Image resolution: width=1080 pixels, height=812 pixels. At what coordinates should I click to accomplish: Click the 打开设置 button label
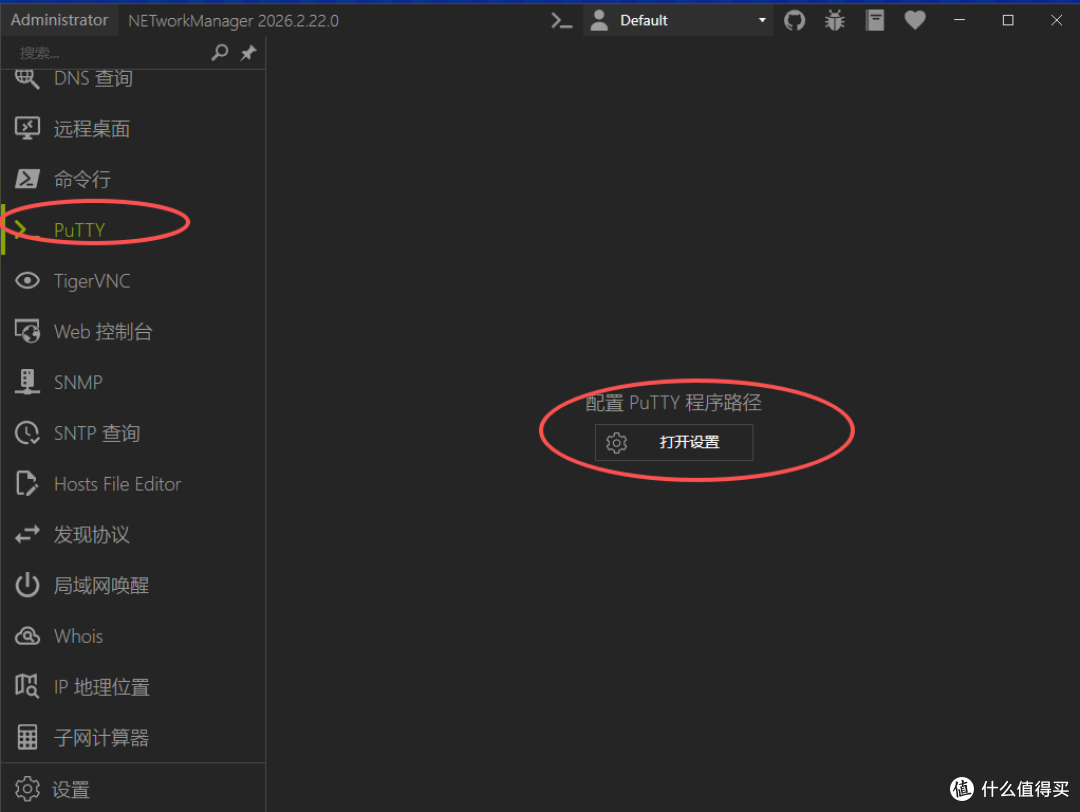(x=689, y=442)
